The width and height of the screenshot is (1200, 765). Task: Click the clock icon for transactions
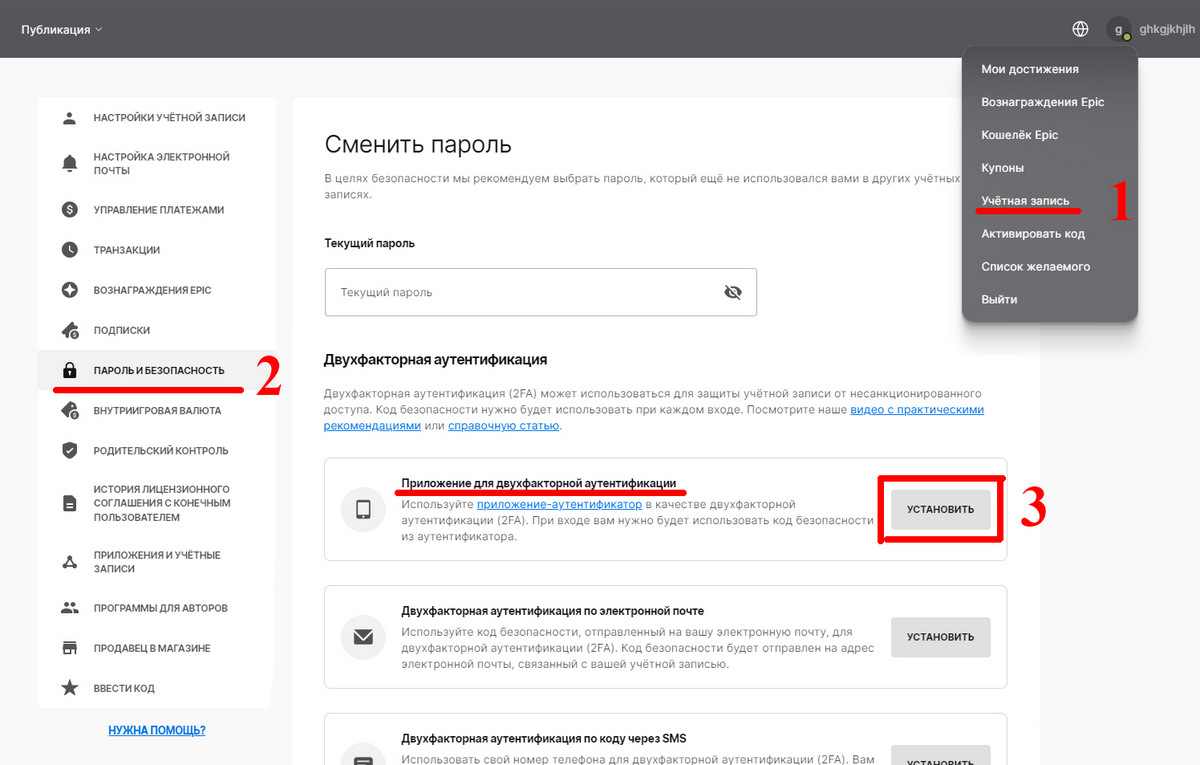tap(69, 250)
